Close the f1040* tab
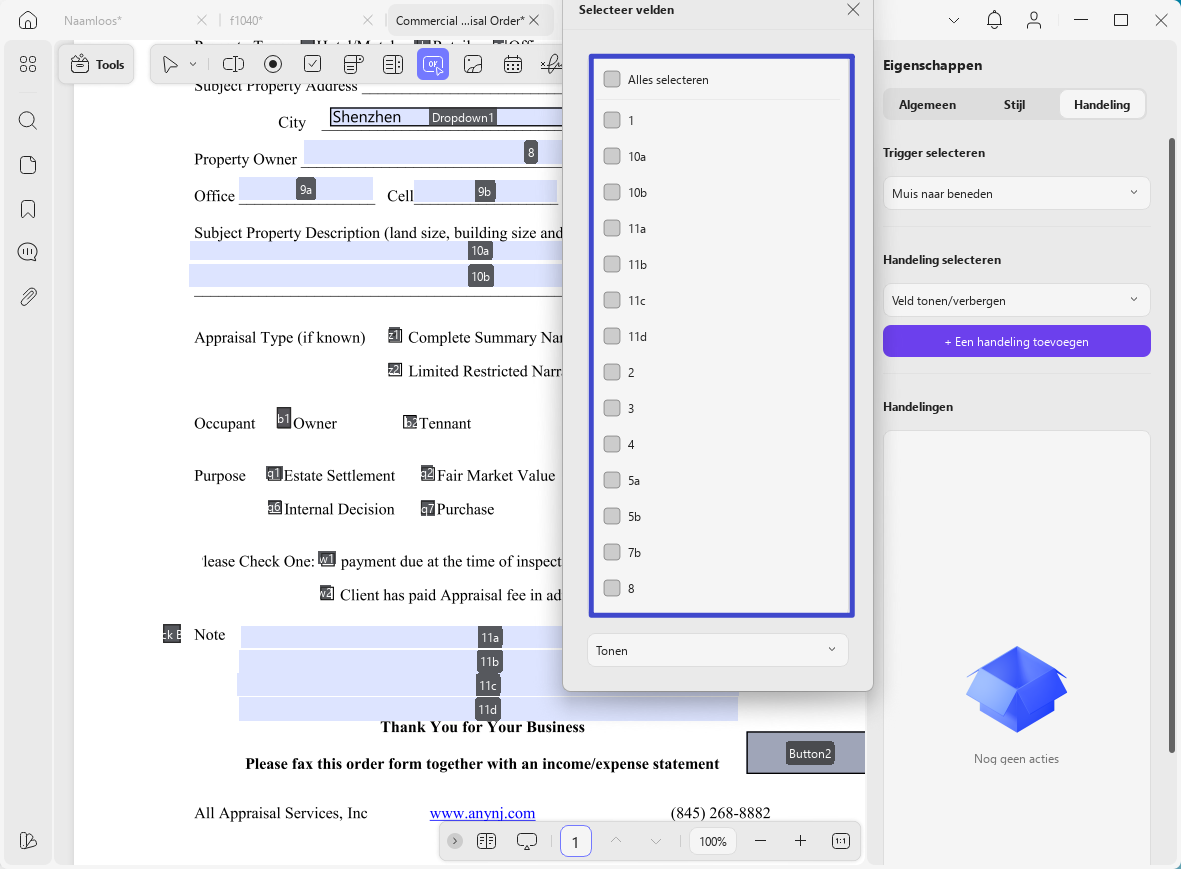Screen dimensions: 1181x869 (368, 20)
